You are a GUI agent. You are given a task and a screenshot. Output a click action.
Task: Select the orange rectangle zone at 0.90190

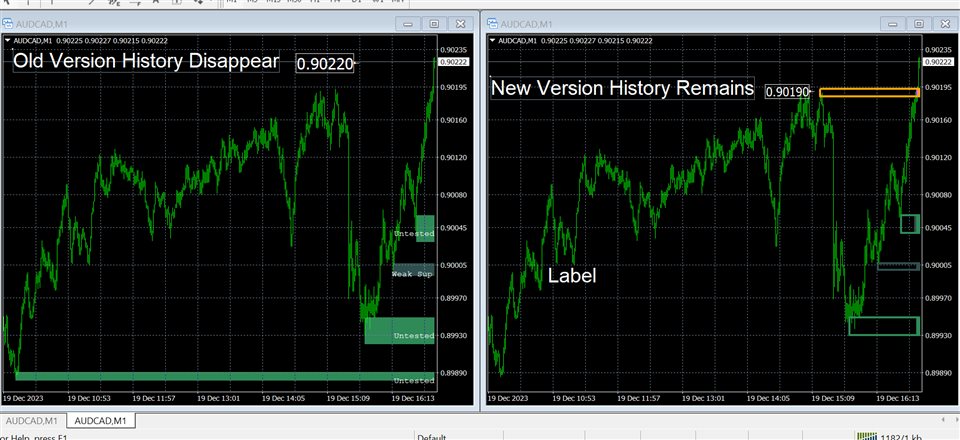click(x=869, y=92)
